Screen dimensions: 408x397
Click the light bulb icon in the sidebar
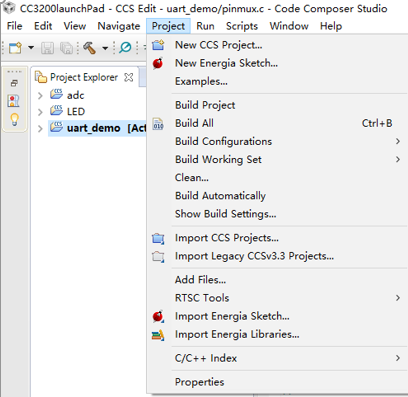click(14, 119)
